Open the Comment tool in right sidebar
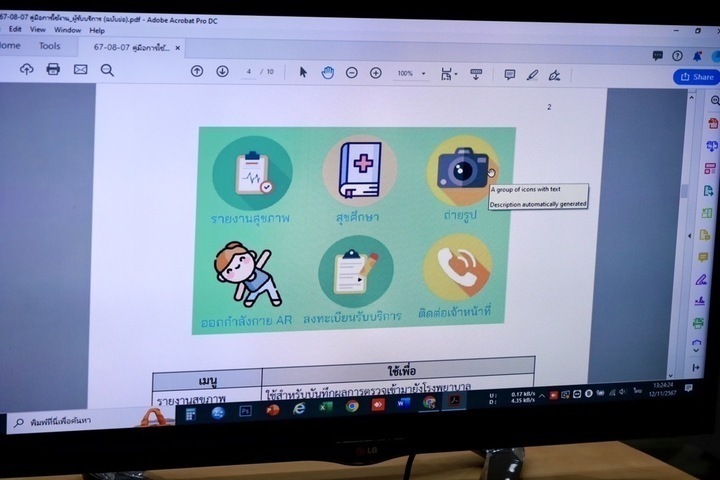 coord(703,256)
